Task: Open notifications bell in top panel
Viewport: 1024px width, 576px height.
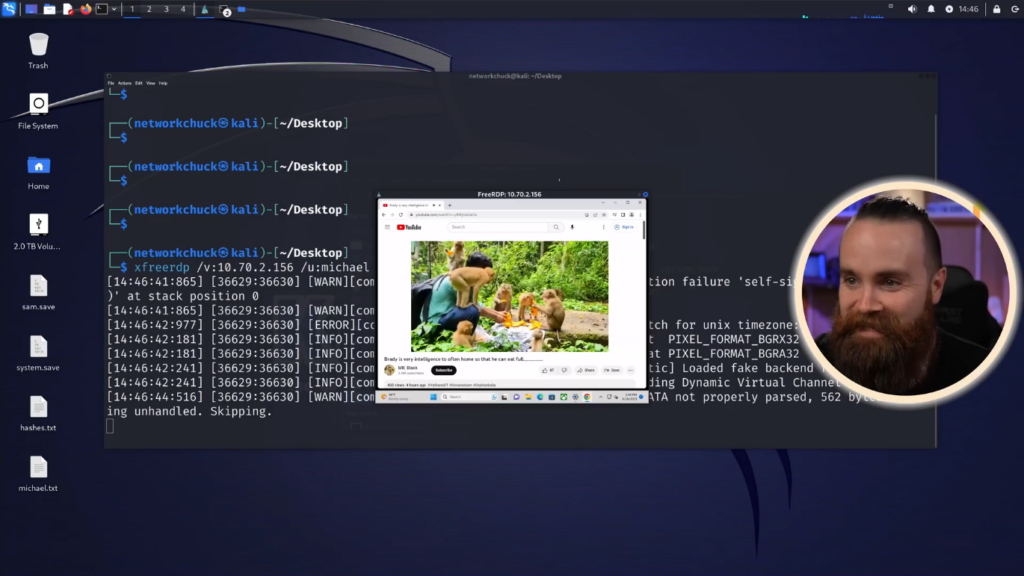Action: tap(931, 9)
